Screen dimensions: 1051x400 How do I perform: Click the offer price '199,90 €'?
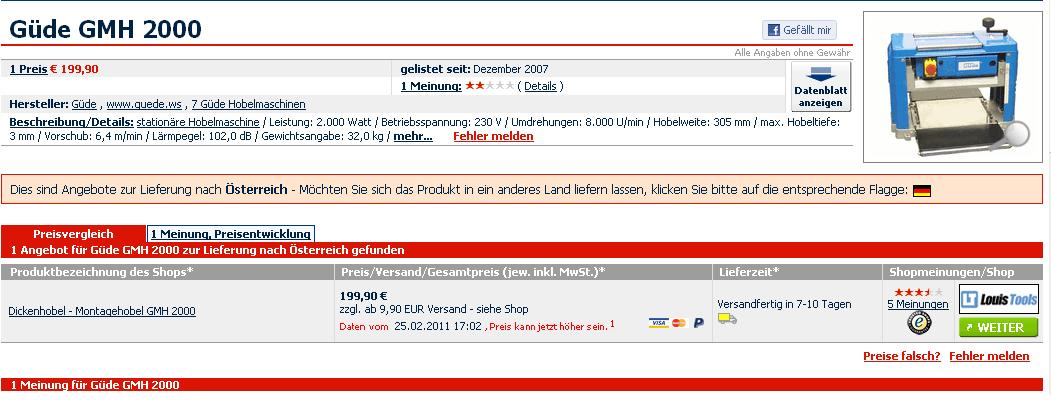(x=363, y=295)
